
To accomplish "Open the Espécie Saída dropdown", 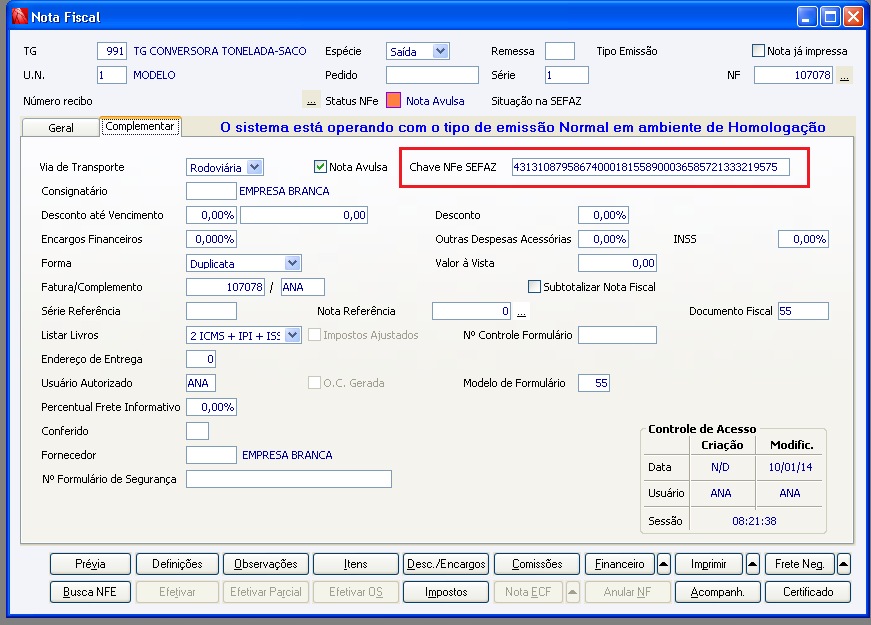I will [x=440, y=51].
